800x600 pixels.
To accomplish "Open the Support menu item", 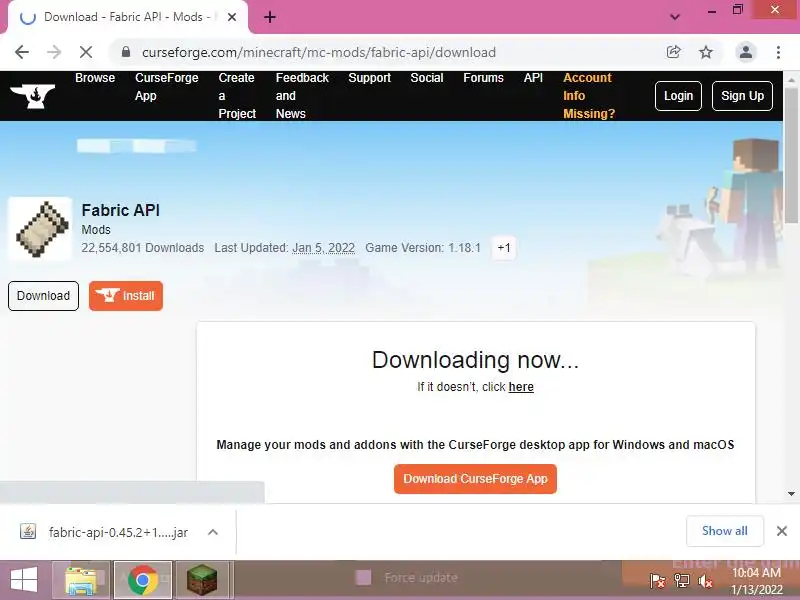I will click(x=369, y=78).
